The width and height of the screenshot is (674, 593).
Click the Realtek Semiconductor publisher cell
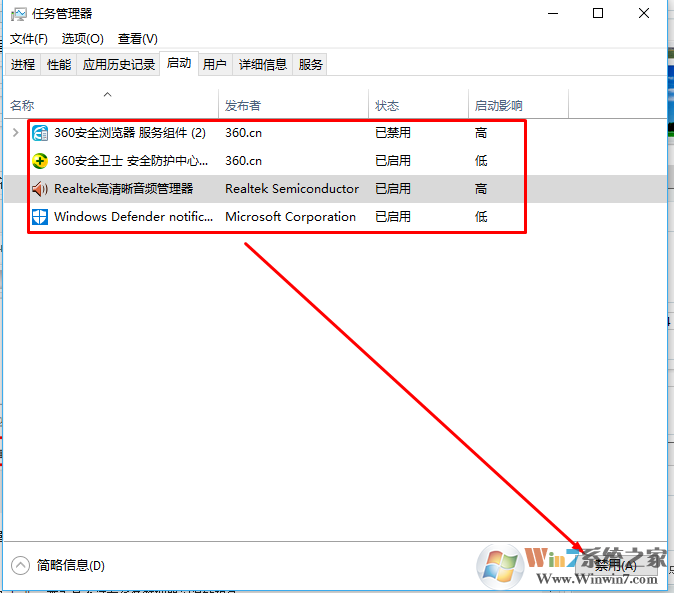[292, 189]
